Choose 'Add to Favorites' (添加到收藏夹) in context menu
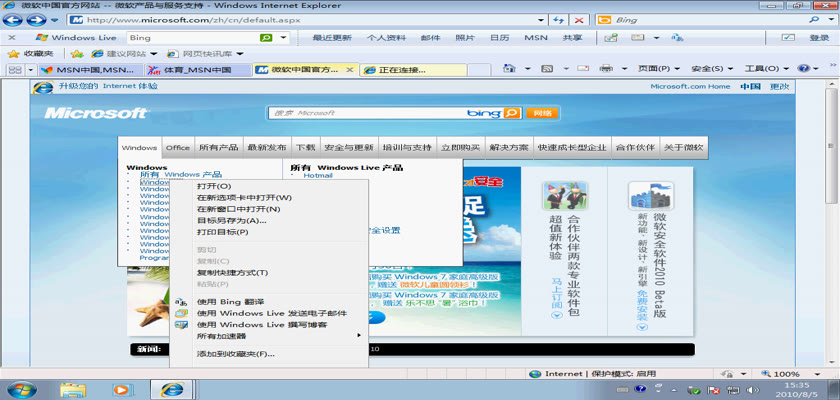This screenshot has width=840, height=400. coord(235,354)
